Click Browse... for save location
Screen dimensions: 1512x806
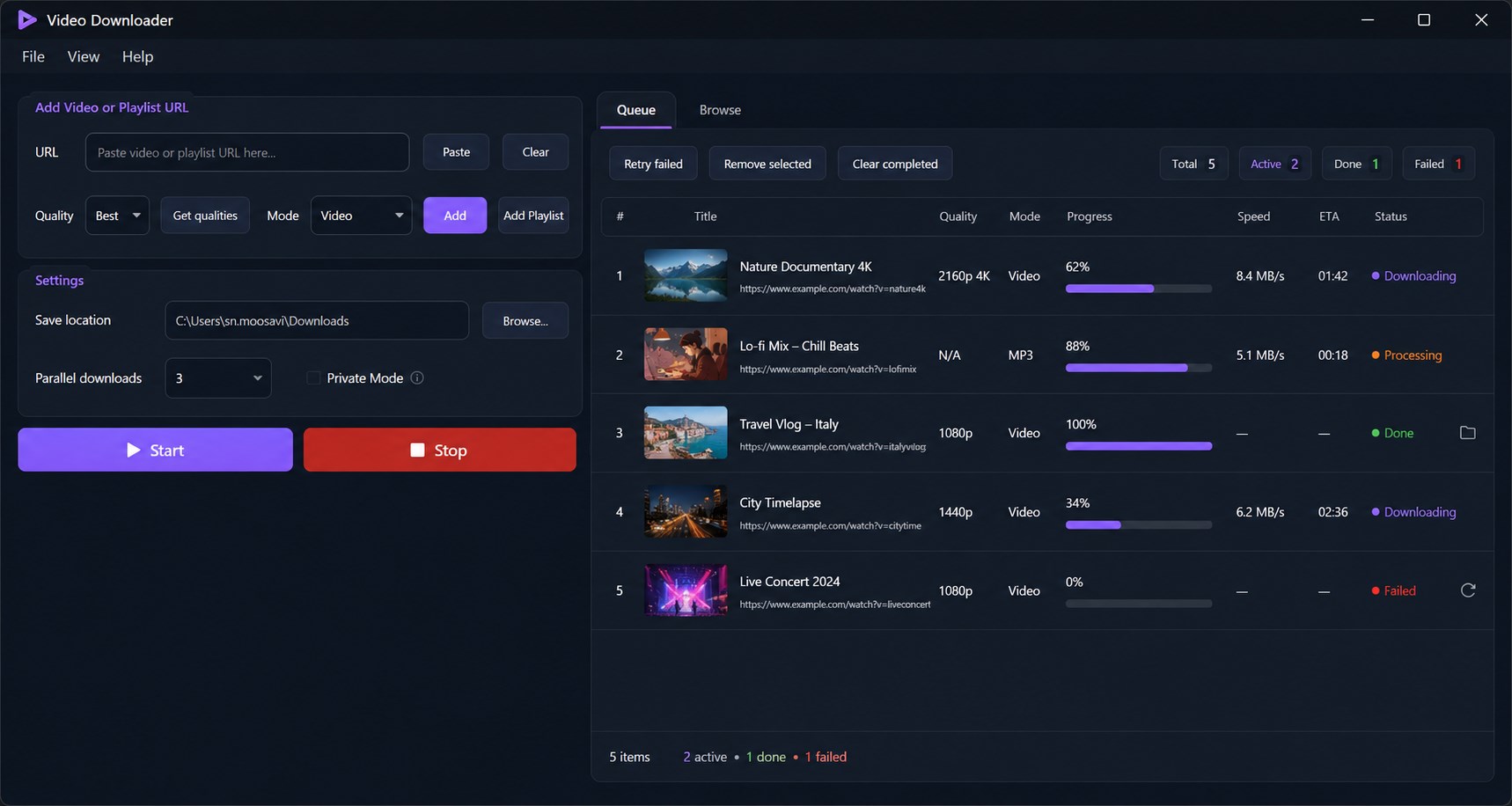tap(525, 321)
